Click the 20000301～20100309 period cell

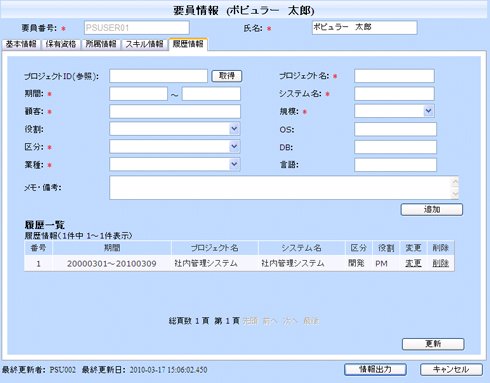pyautogui.click(x=112, y=264)
